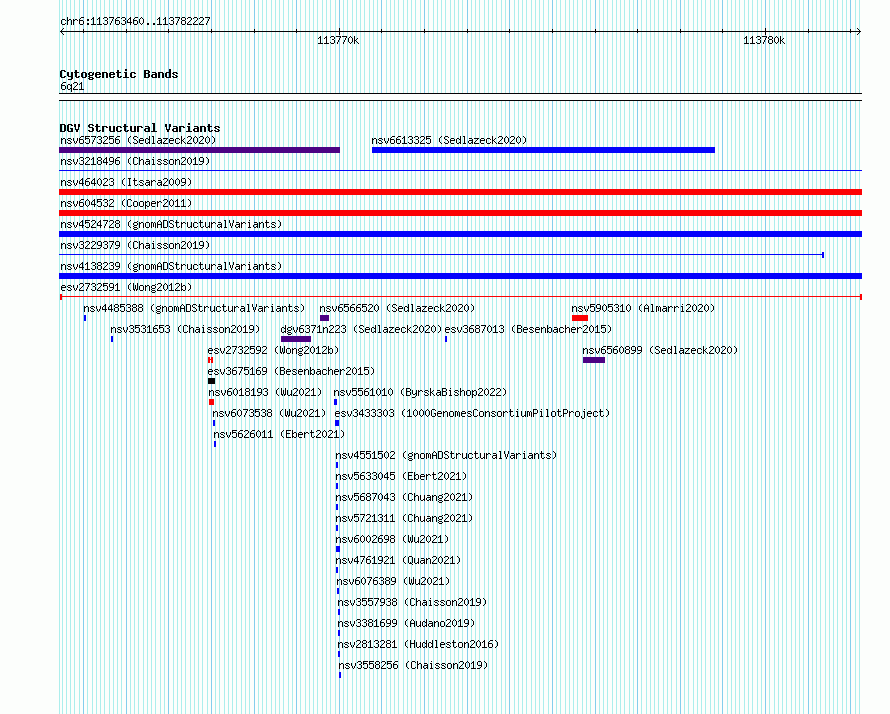Viewport: 890px width, 714px height.
Task: Click the nsv6613325 (Sedlazeck2020) label
Action: [x=449, y=140]
